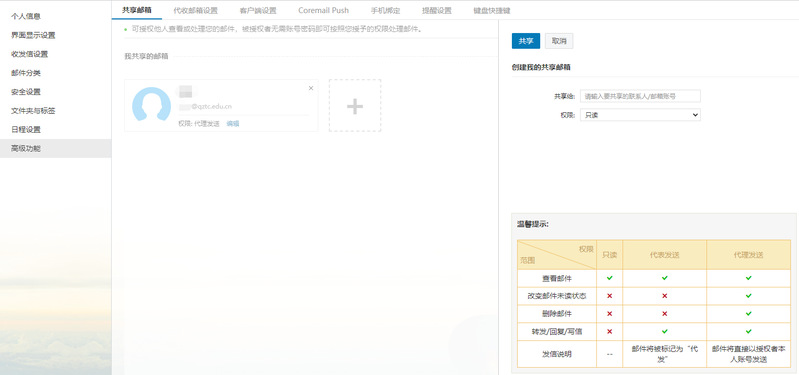This screenshot has height=375, width=799.
Task: Switch to the 代收邮箱设置 tab
Action: (195, 10)
